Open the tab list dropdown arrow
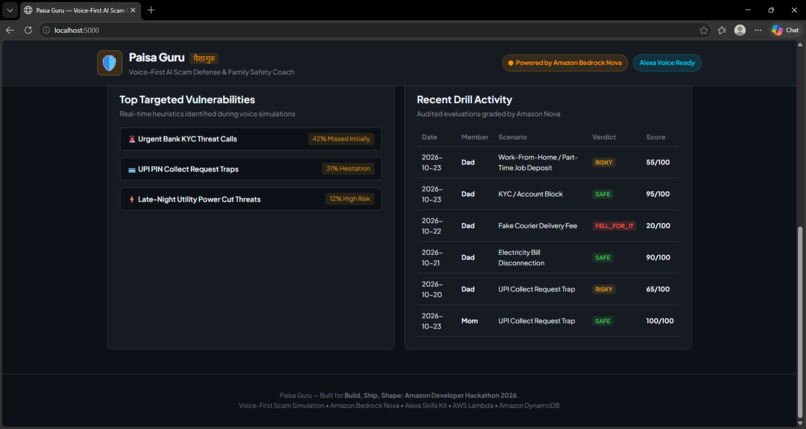This screenshot has height=429, width=806. point(10,10)
